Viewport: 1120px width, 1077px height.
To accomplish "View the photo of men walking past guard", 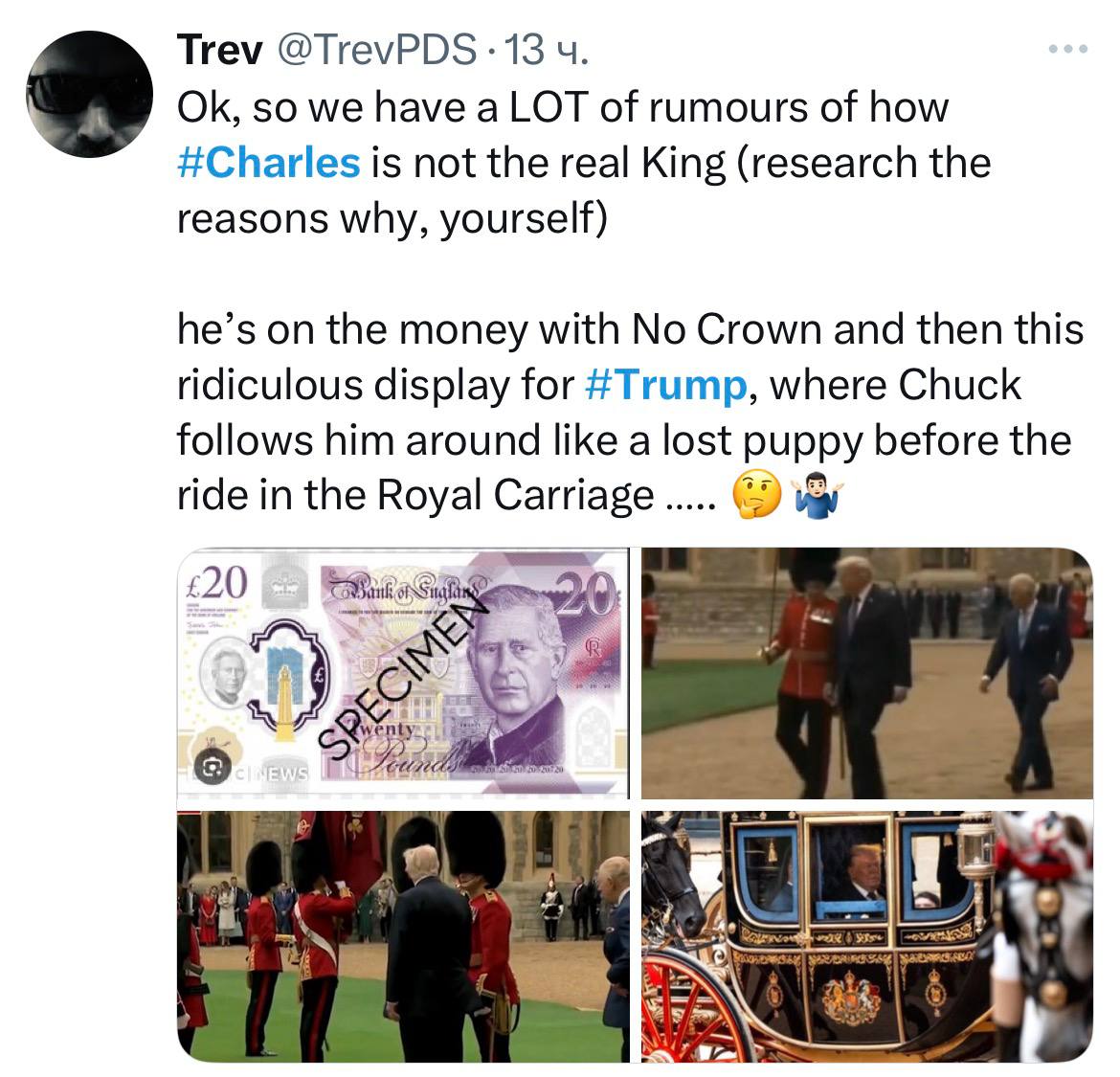I will point(867,673).
